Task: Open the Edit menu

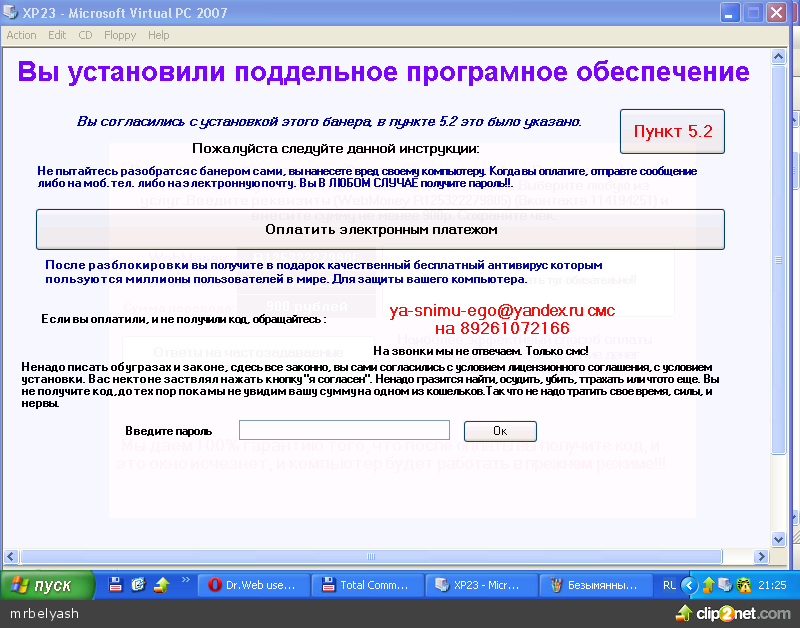Action: coord(57,35)
